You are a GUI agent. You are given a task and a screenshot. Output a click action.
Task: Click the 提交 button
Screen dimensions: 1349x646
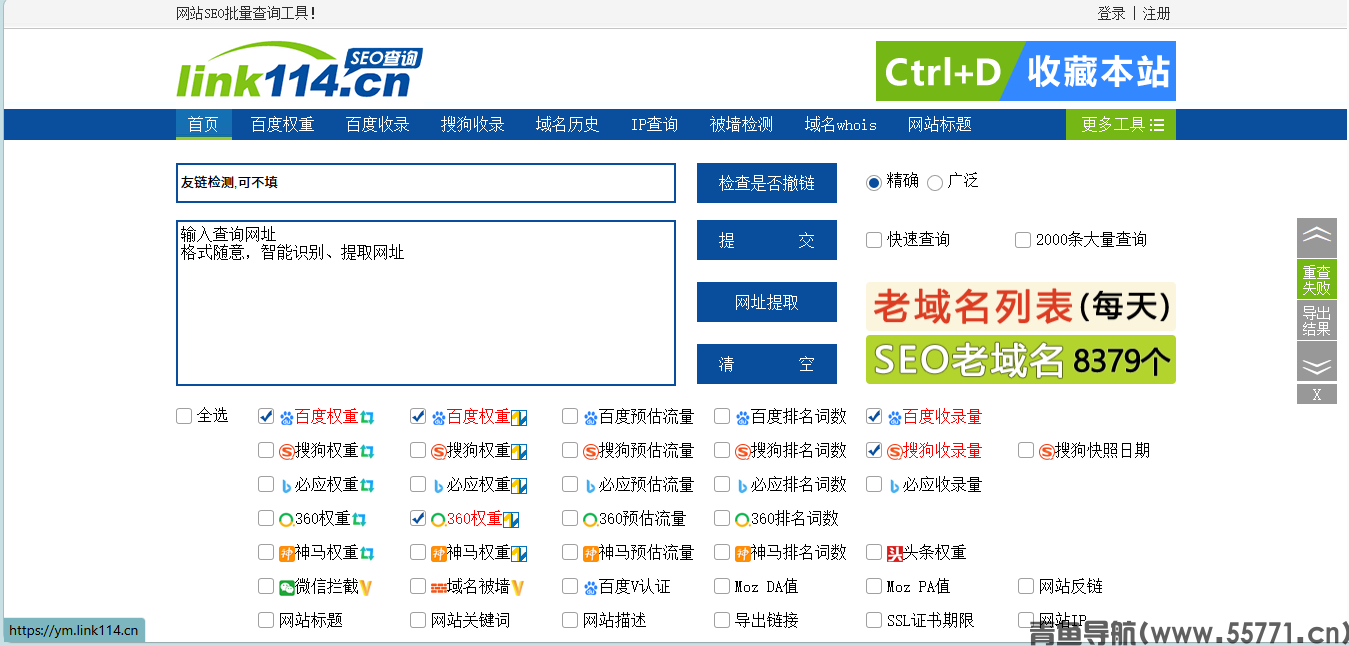[767, 240]
